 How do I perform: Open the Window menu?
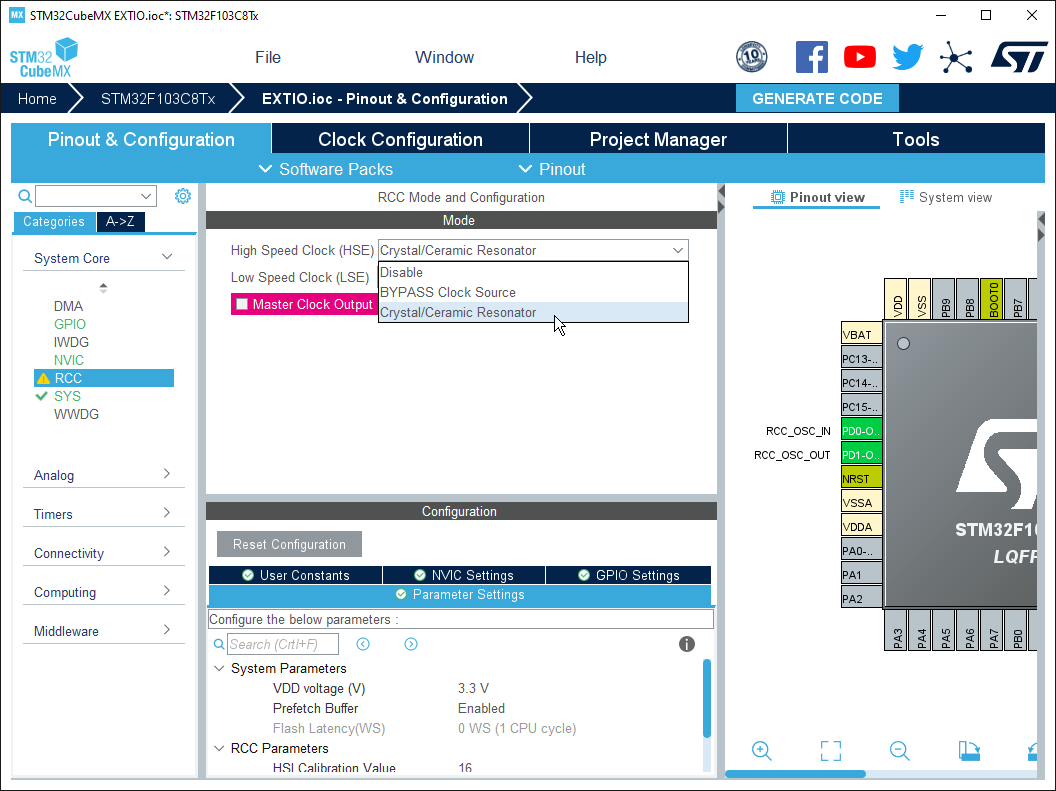[444, 57]
